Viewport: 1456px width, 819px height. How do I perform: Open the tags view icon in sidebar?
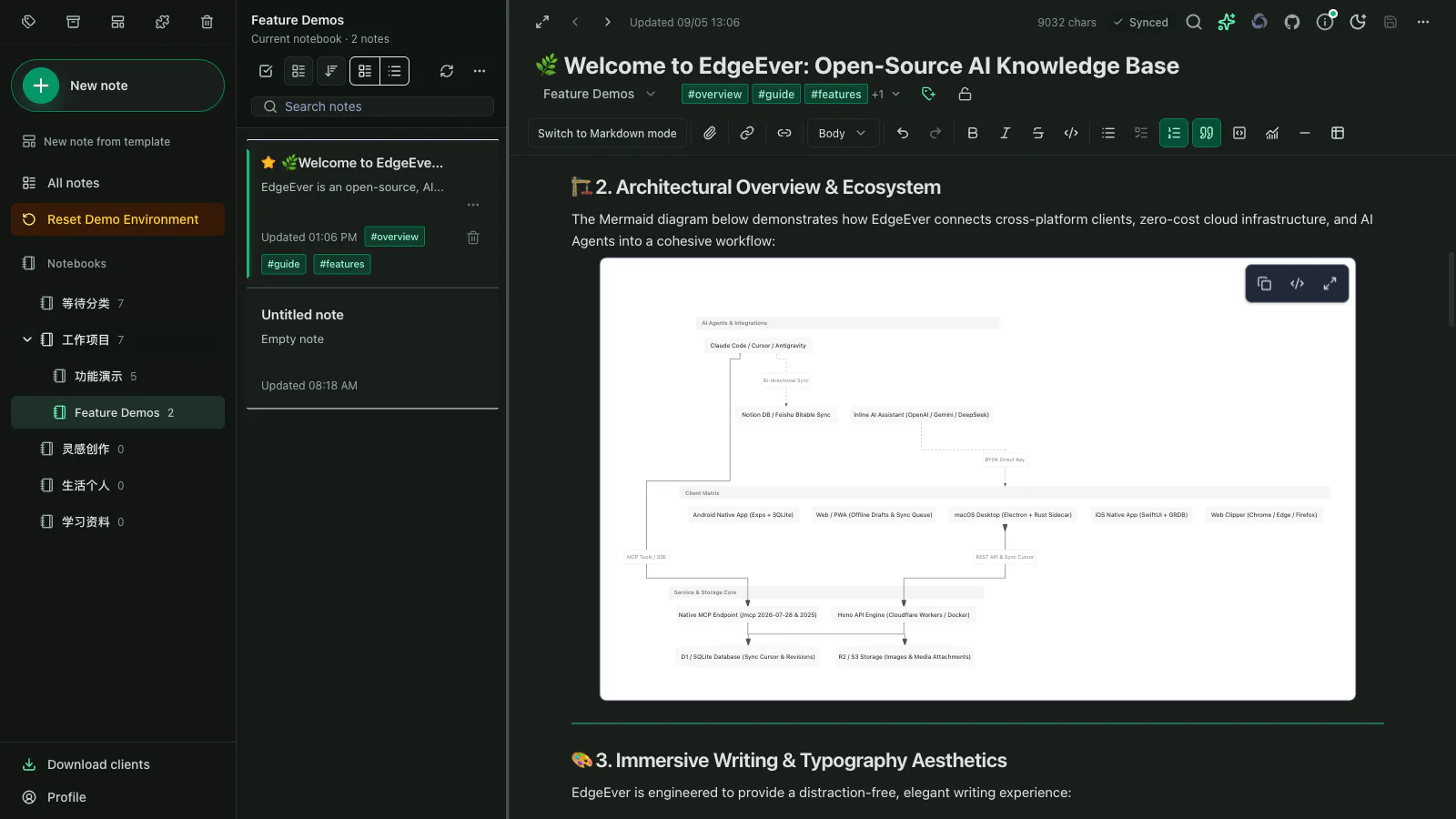(x=28, y=22)
